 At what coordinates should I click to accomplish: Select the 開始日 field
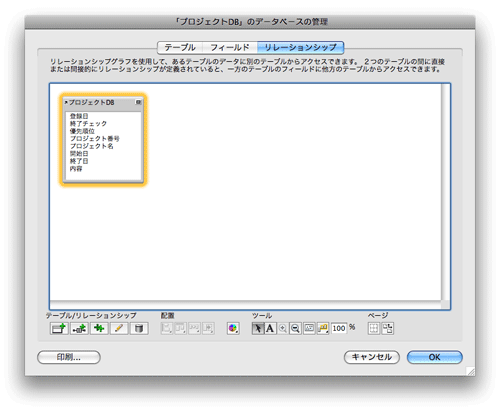(x=79, y=154)
